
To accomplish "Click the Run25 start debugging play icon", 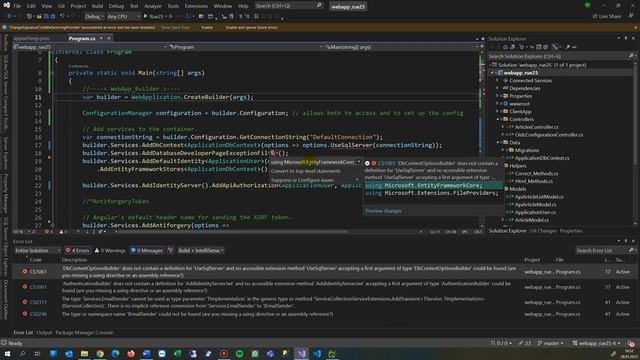I will [x=145, y=16].
